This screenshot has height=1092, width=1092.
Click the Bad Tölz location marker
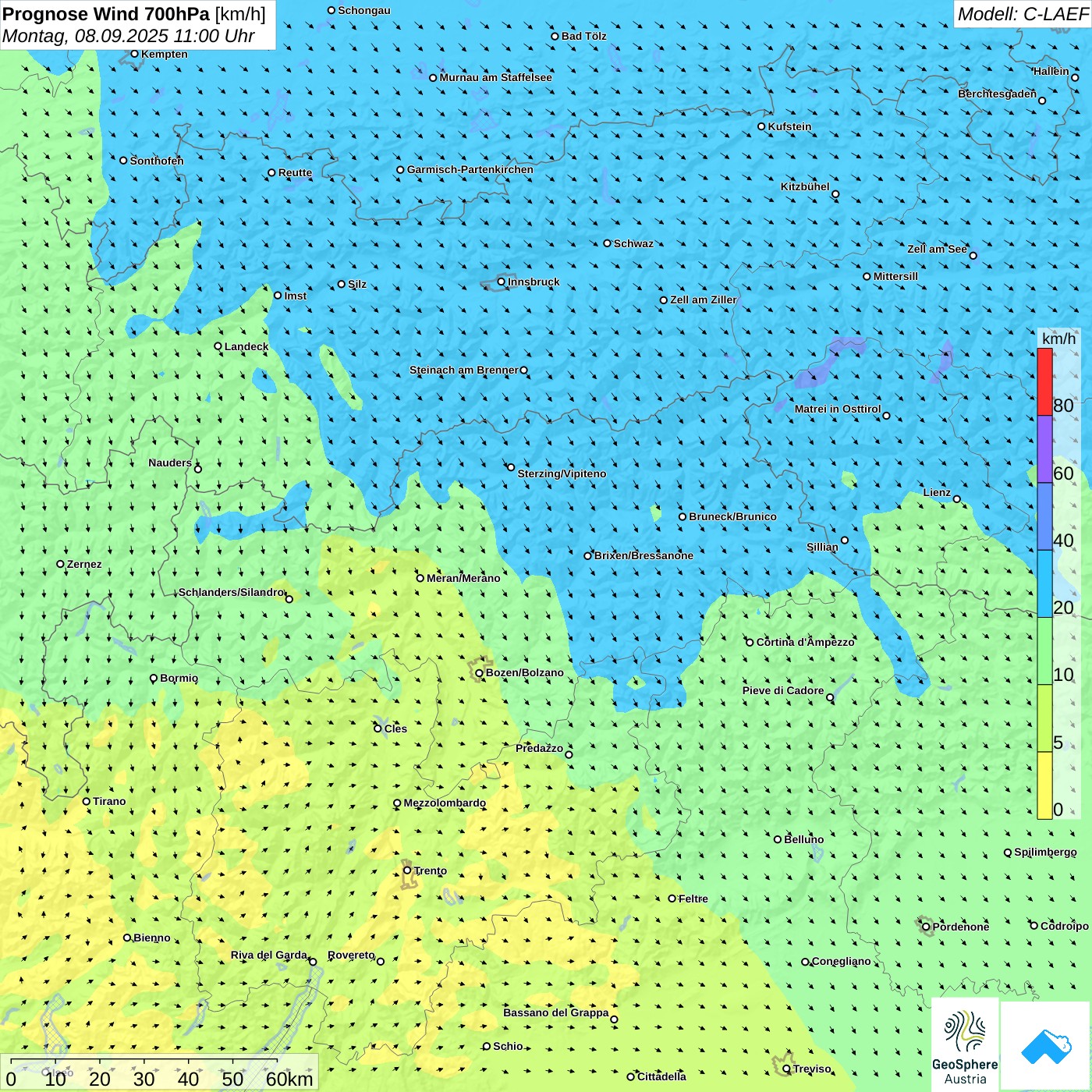pyautogui.click(x=555, y=36)
